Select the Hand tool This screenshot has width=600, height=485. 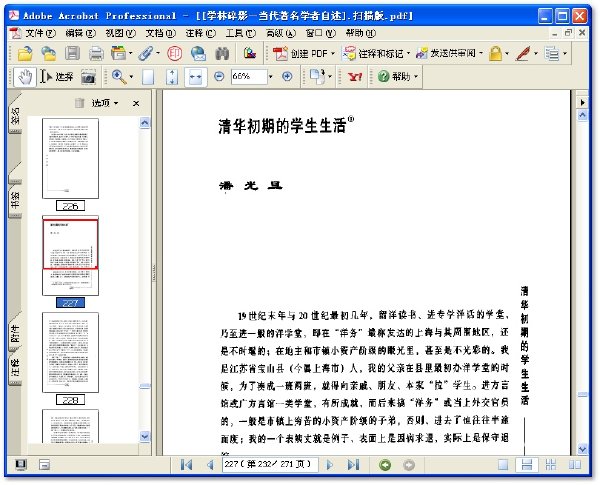25,77
